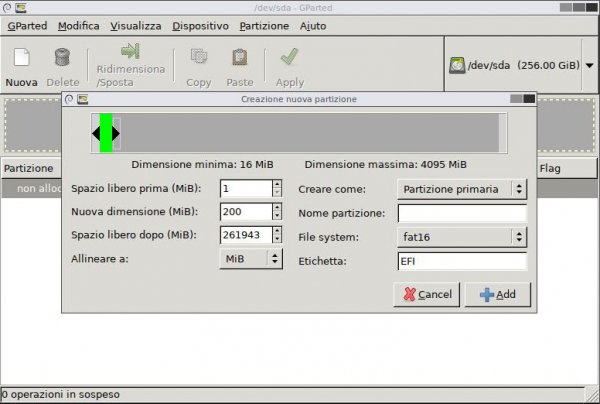
Task: Open the Allineare a MiB dropdown
Action: pos(251,259)
